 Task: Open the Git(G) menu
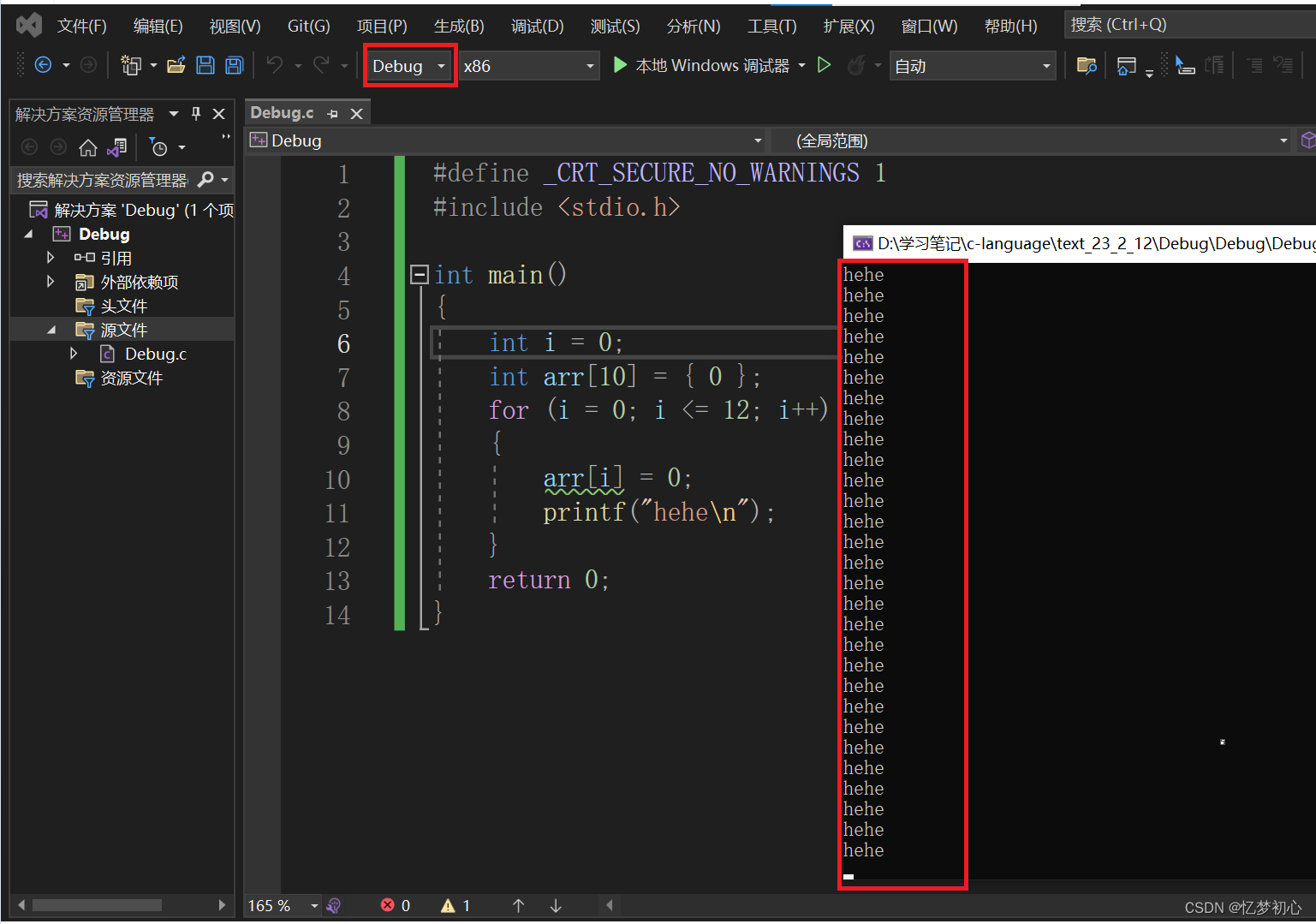pos(309,26)
